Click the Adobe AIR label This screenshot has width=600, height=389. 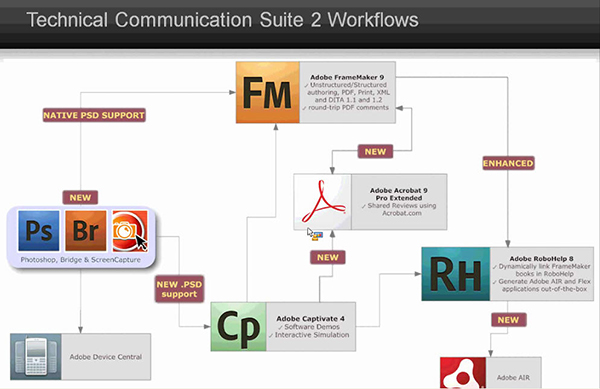point(513,378)
